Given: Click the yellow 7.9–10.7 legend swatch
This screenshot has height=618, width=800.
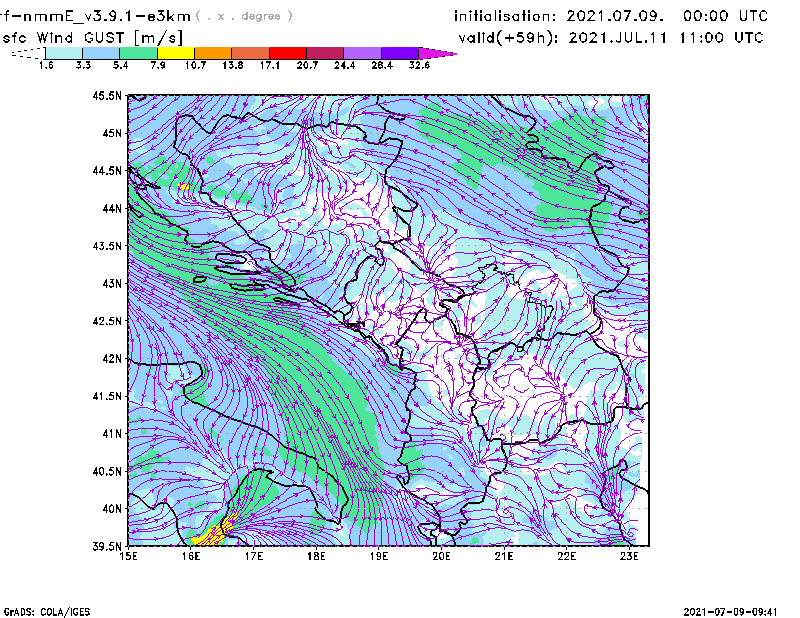Looking at the screenshot, I should click(176, 53).
